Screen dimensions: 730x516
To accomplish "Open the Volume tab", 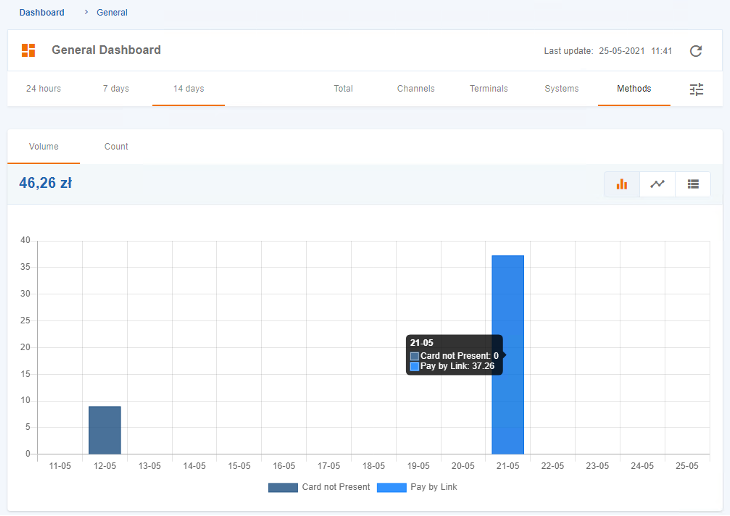I will 43,147.
